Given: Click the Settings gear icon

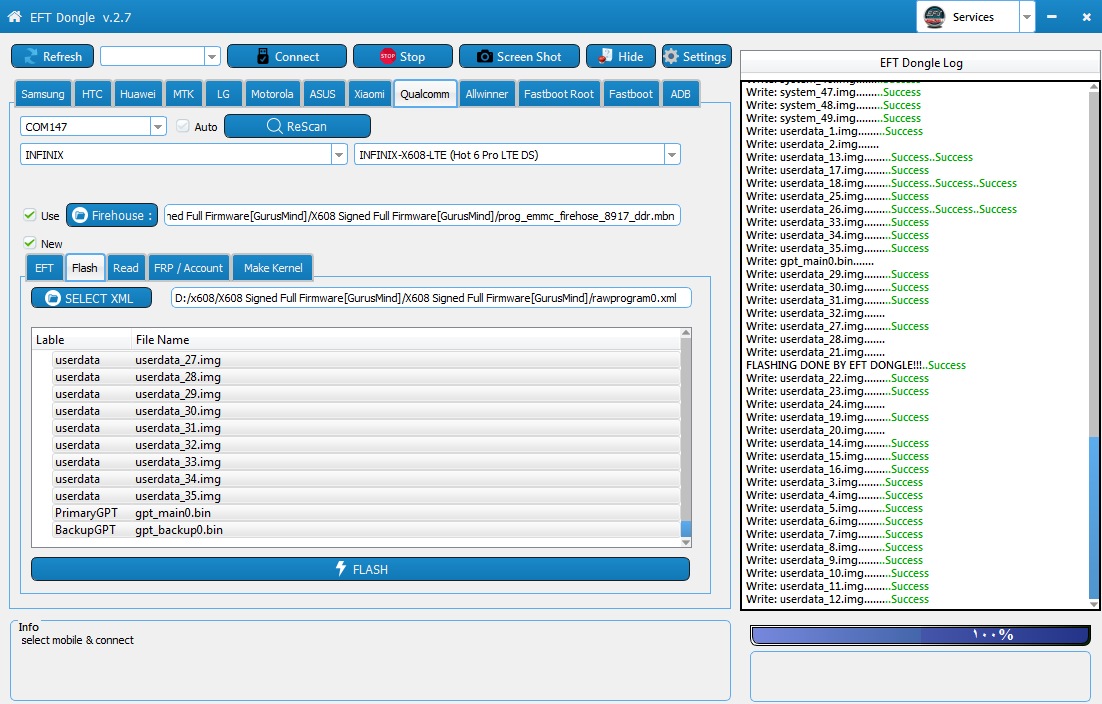Looking at the screenshot, I should pyautogui.click(x=671, y=56).
